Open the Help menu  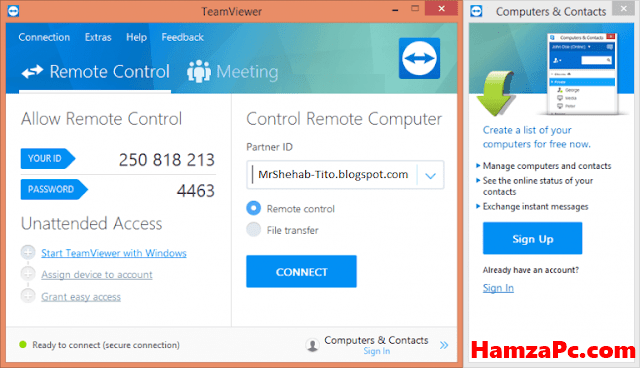click(136, 37)
